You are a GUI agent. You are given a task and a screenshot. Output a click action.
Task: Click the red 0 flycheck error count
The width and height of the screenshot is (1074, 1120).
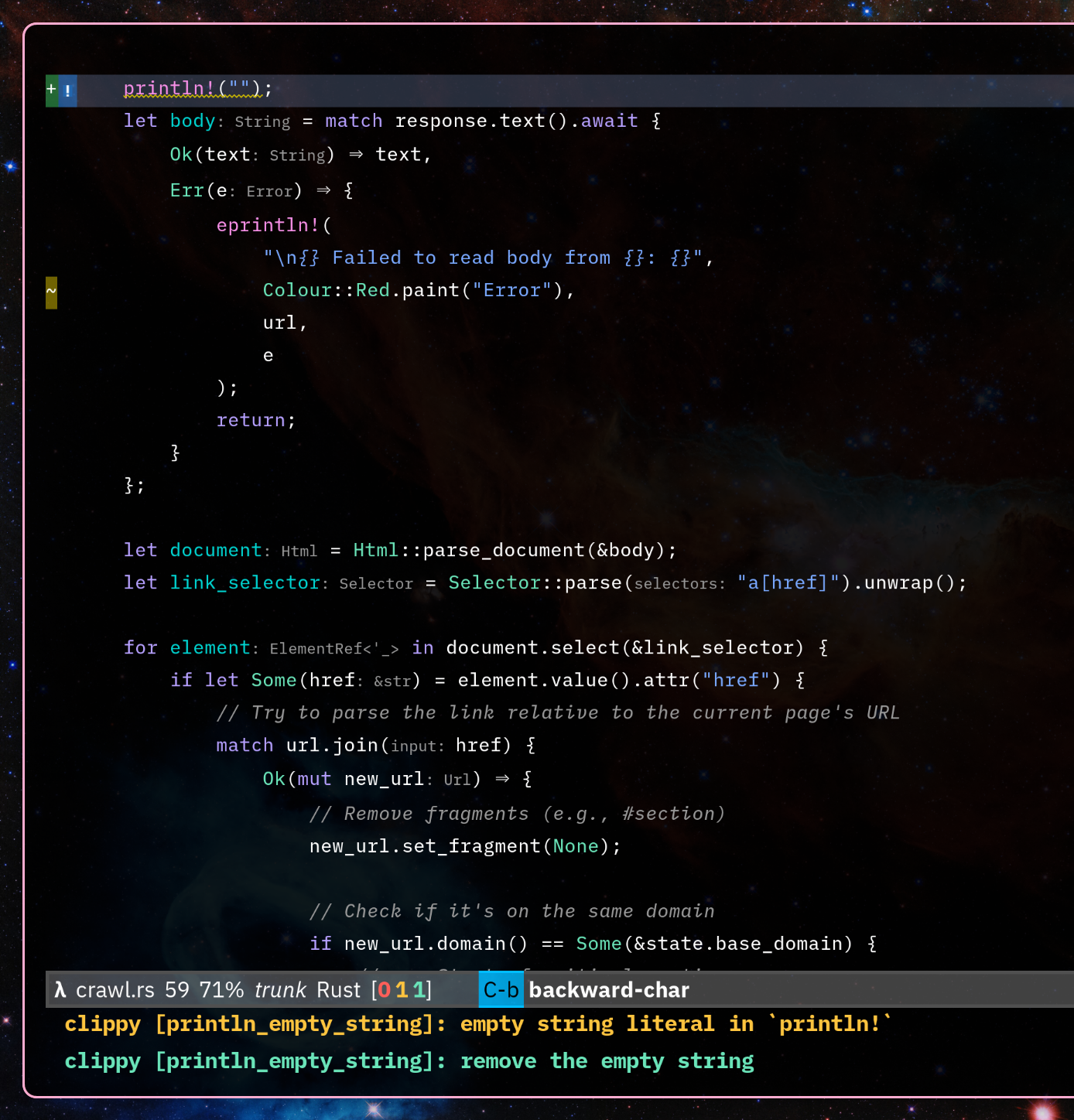click(x=385, y=990)
